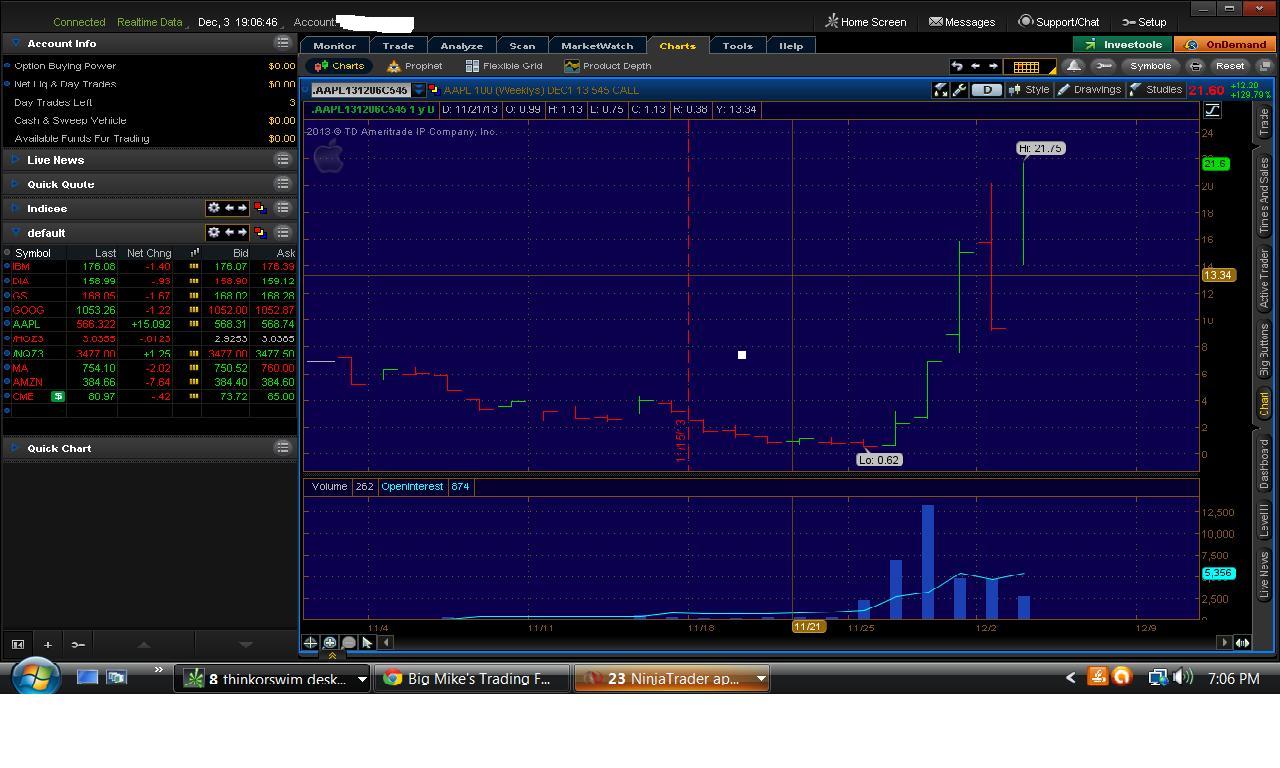Expand the Live News section
Image resolution: width=1280 pixels, height=768 pixels.
pyautogui.click(x=16, y=160)
